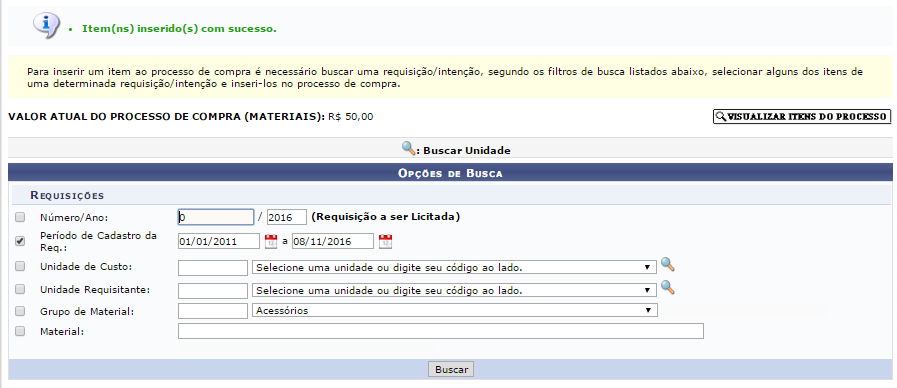The image size is (897, 388).
Task: Click the info speech bubble icon
Action: point(46,25)
